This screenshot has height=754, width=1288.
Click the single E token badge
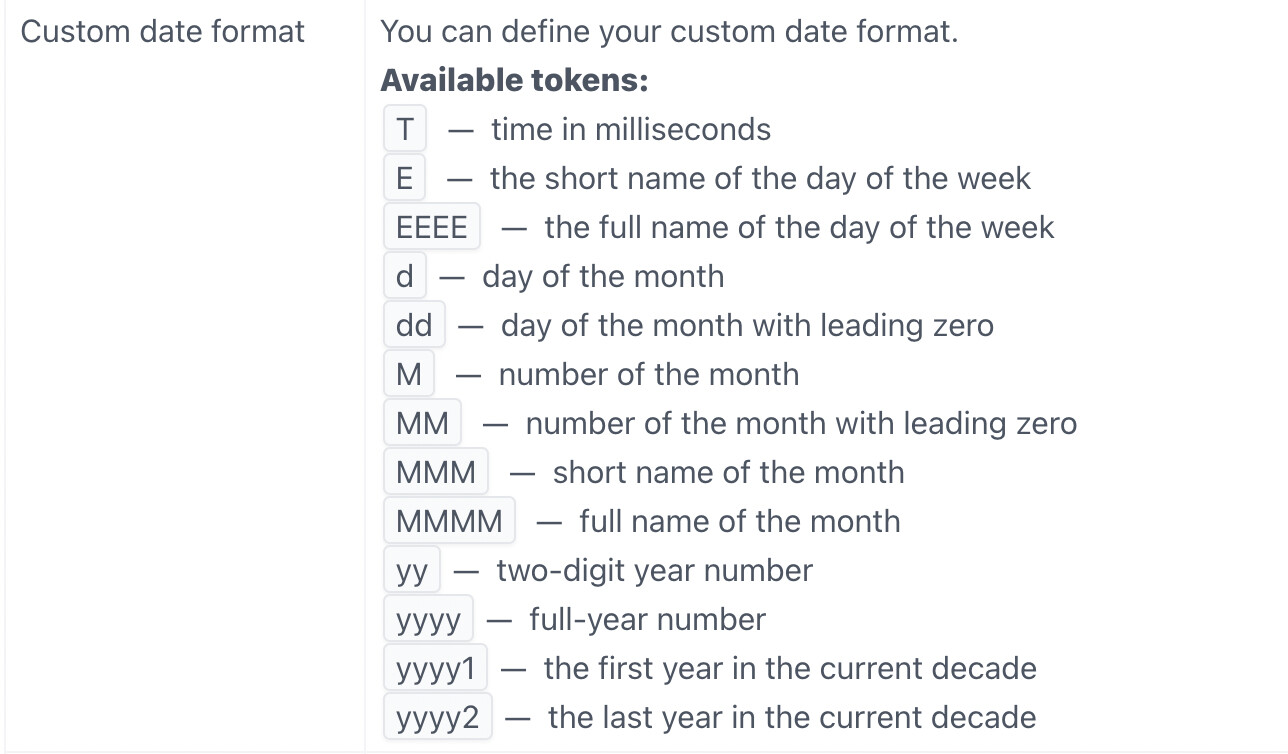tap(404, 179)
